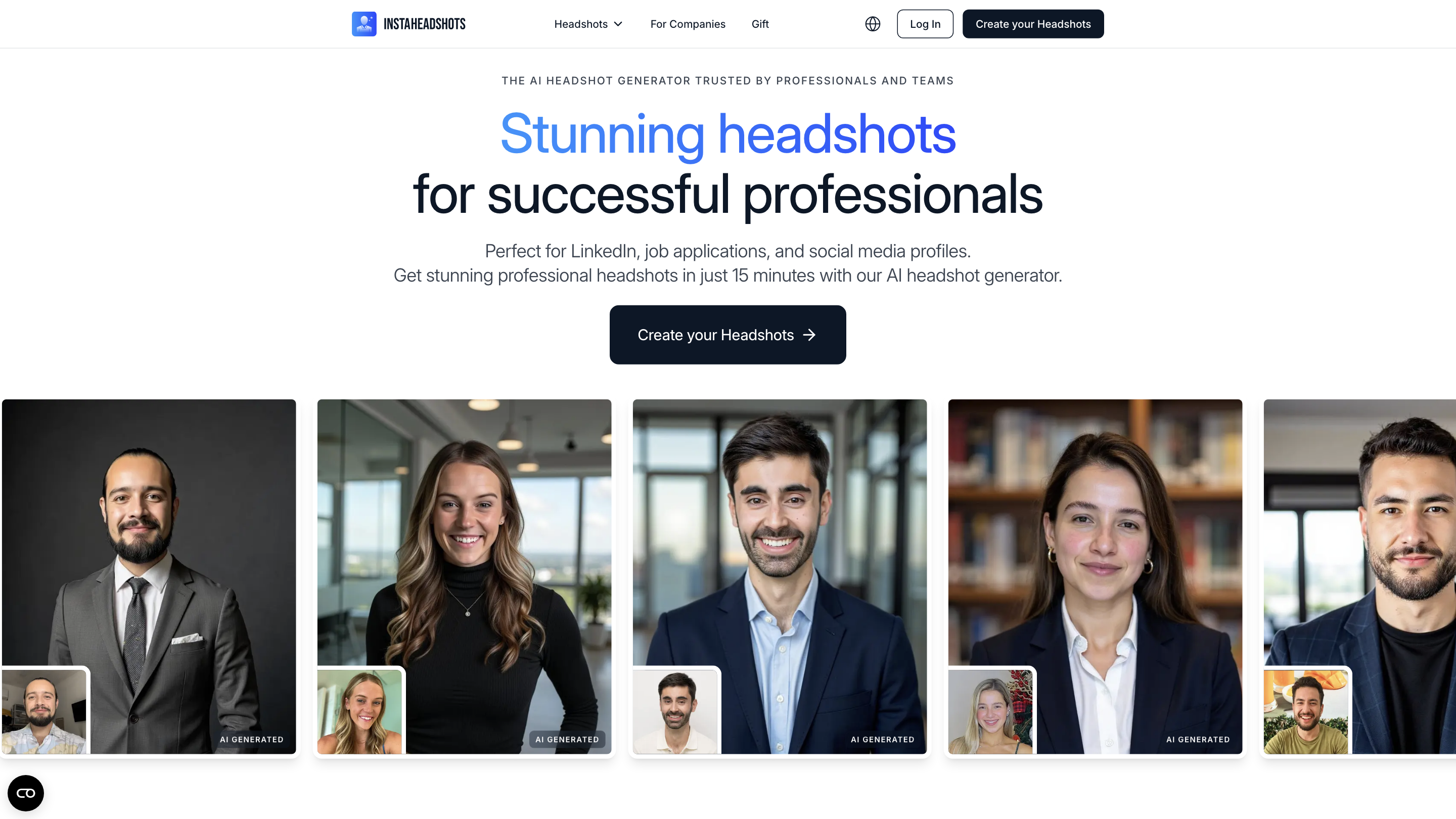The width and height of the screenshot is (1456, 819).
Task: Select the navy blazer smiling man headshot
Action: click(x=780, y=576)
